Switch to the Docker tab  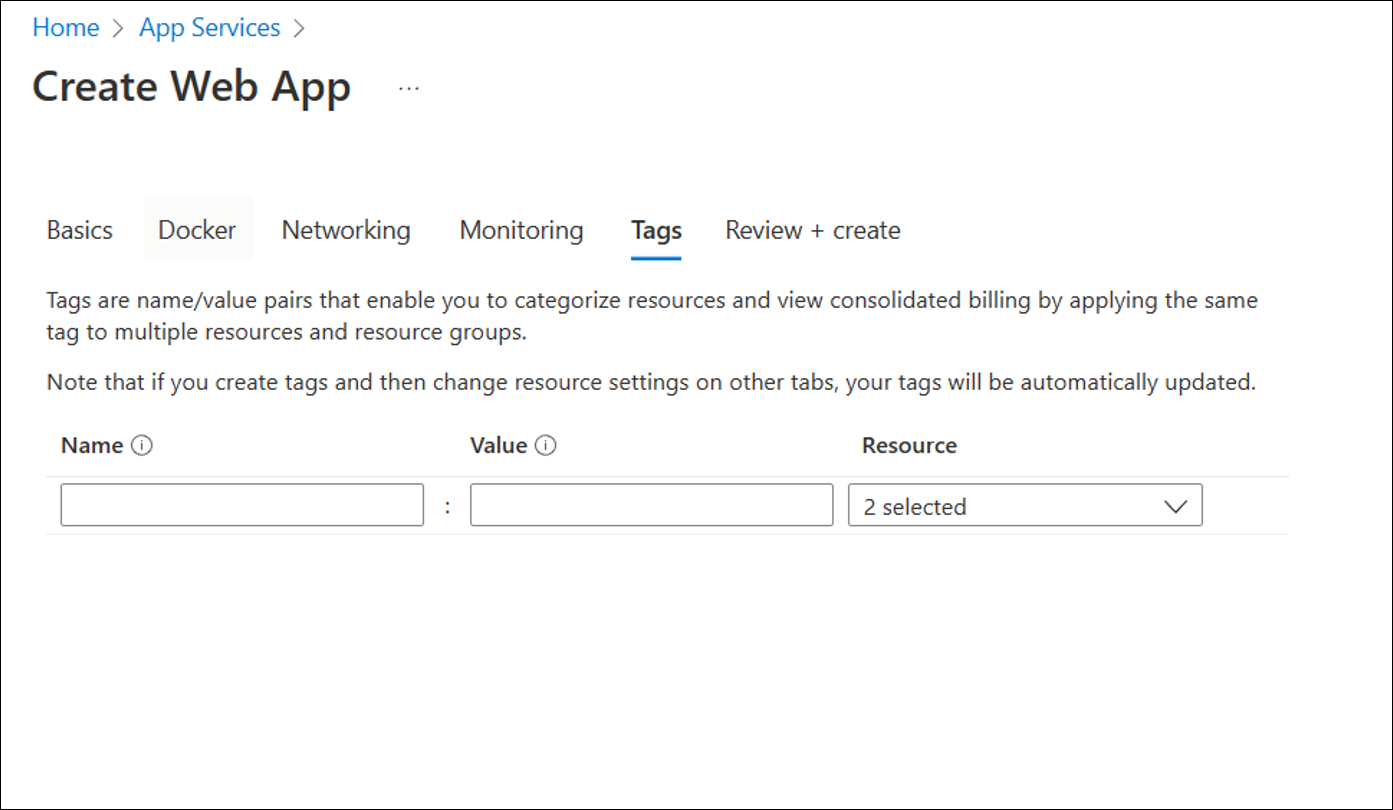pos(197,230)
